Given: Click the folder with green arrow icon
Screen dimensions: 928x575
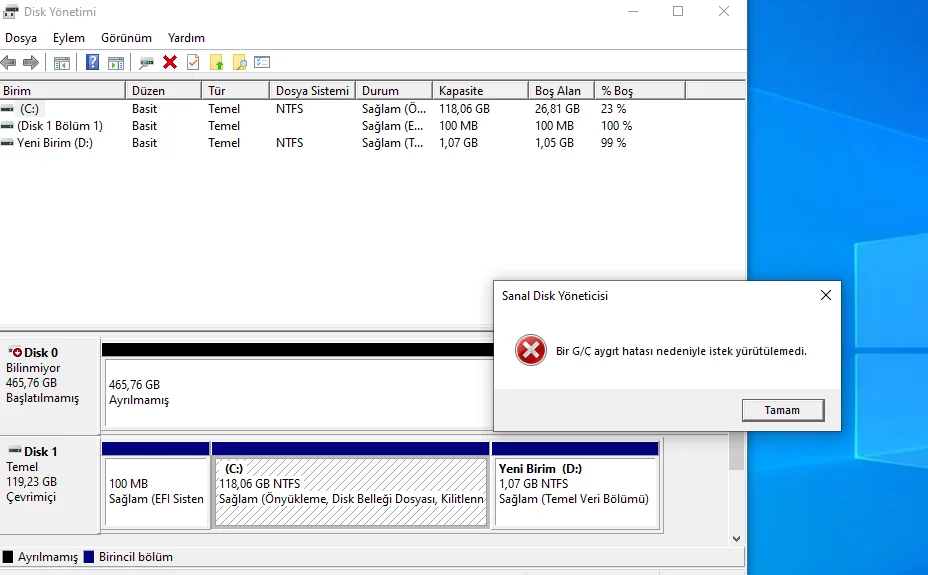Looking at the screenshot, I should click(x=217, y=62).
